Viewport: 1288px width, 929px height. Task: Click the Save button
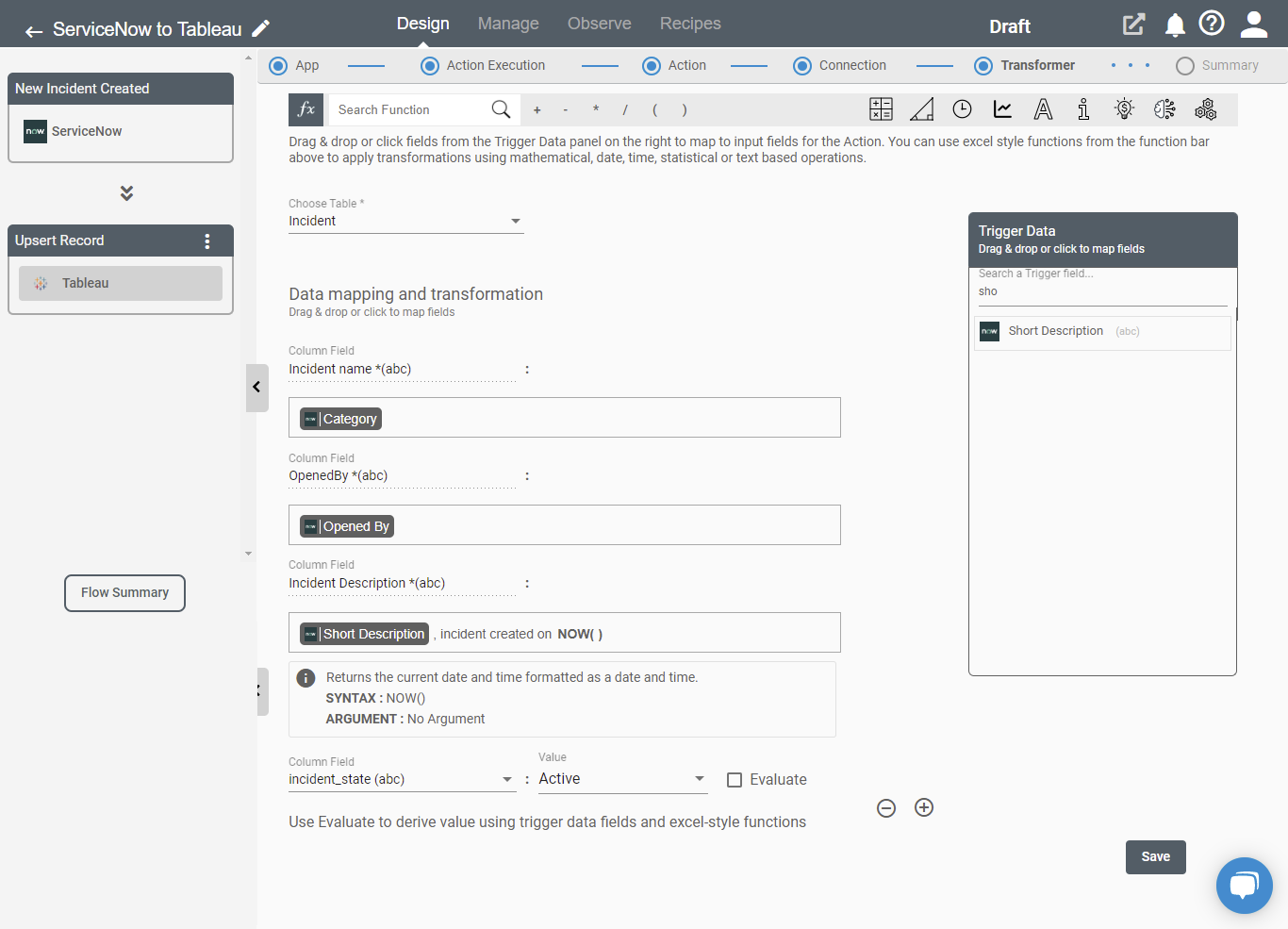click(1156, 857)
